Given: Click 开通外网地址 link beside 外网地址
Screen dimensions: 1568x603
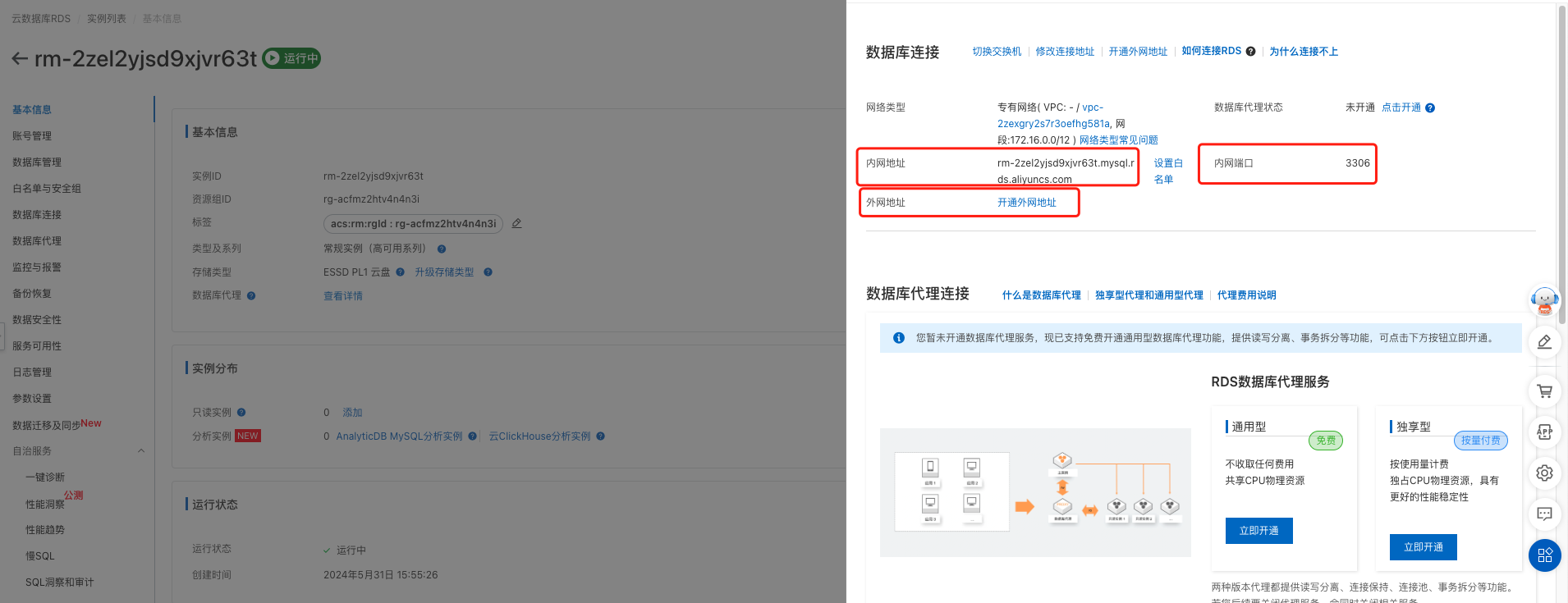Looking at the screenshot, I should pos(1027,203).
